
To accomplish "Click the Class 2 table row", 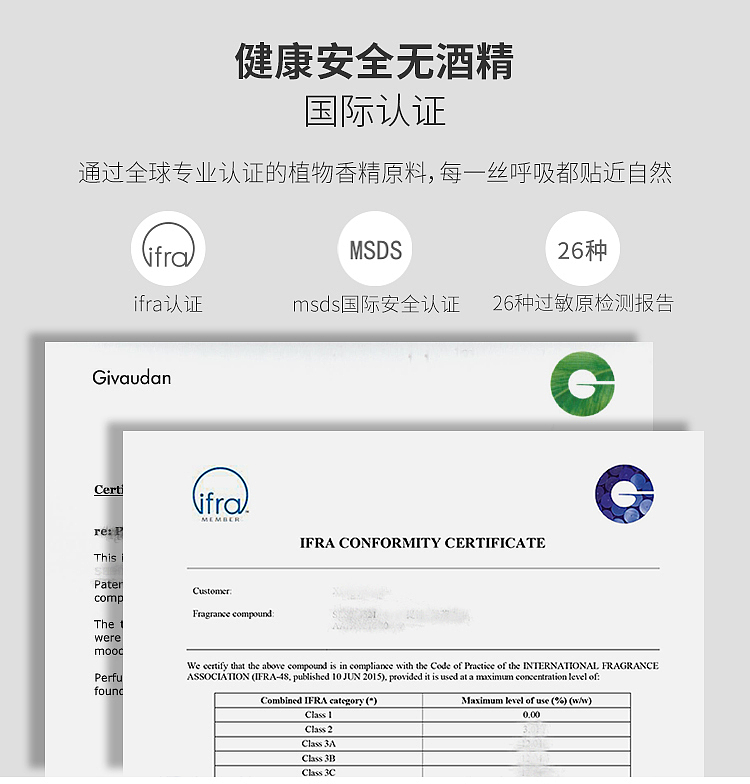I will pyautogui.click(x=422, y=729).
